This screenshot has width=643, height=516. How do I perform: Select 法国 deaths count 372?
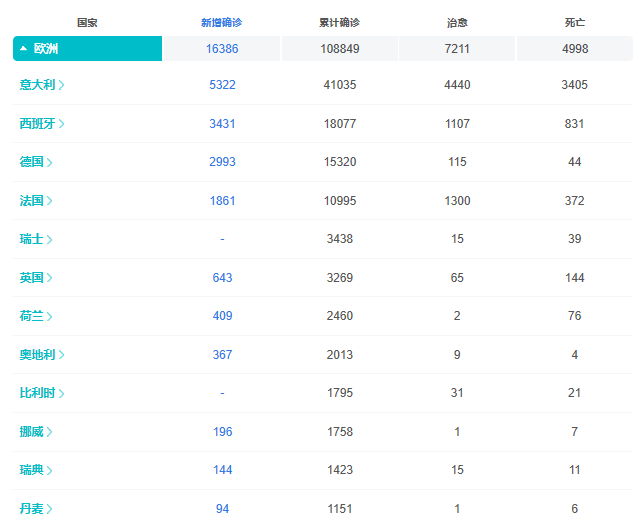pyautogui.click(x=575, y=201)
